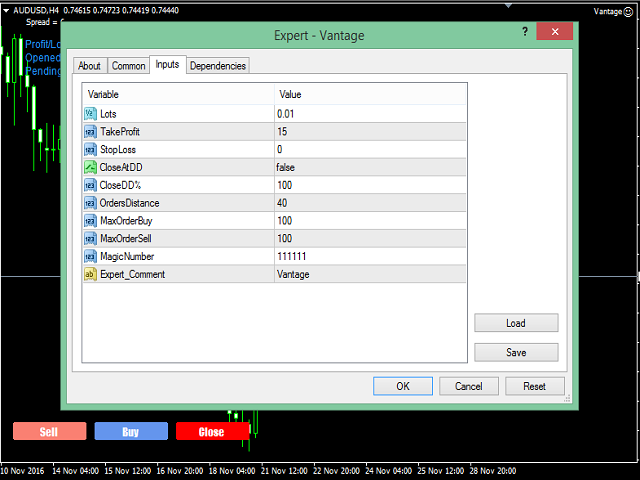Image resolution: width=640 pixels, height=480 pixels.
Task: Click the Lots variable type icon
Action: [x=90, y=114]
